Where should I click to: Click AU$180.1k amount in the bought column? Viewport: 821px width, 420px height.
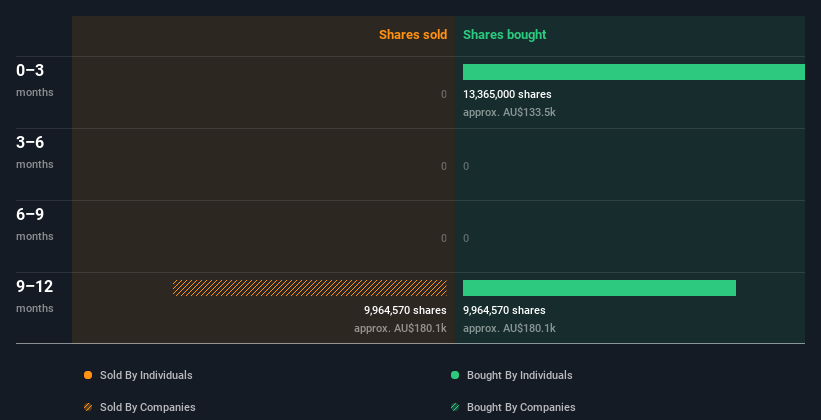click(x=509, y=328)
